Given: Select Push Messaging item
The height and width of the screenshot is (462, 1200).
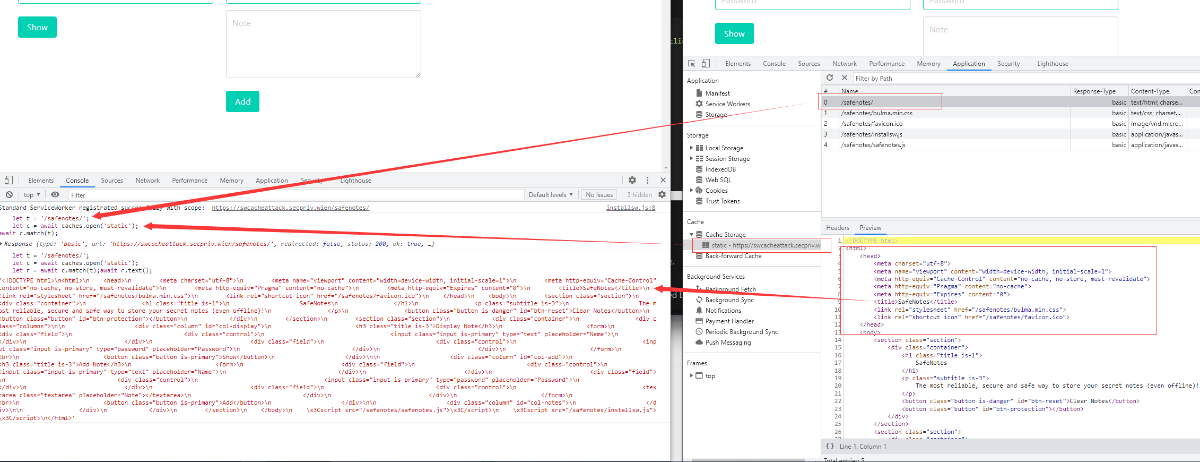Looking at the screenshot, I should [724, 342].
